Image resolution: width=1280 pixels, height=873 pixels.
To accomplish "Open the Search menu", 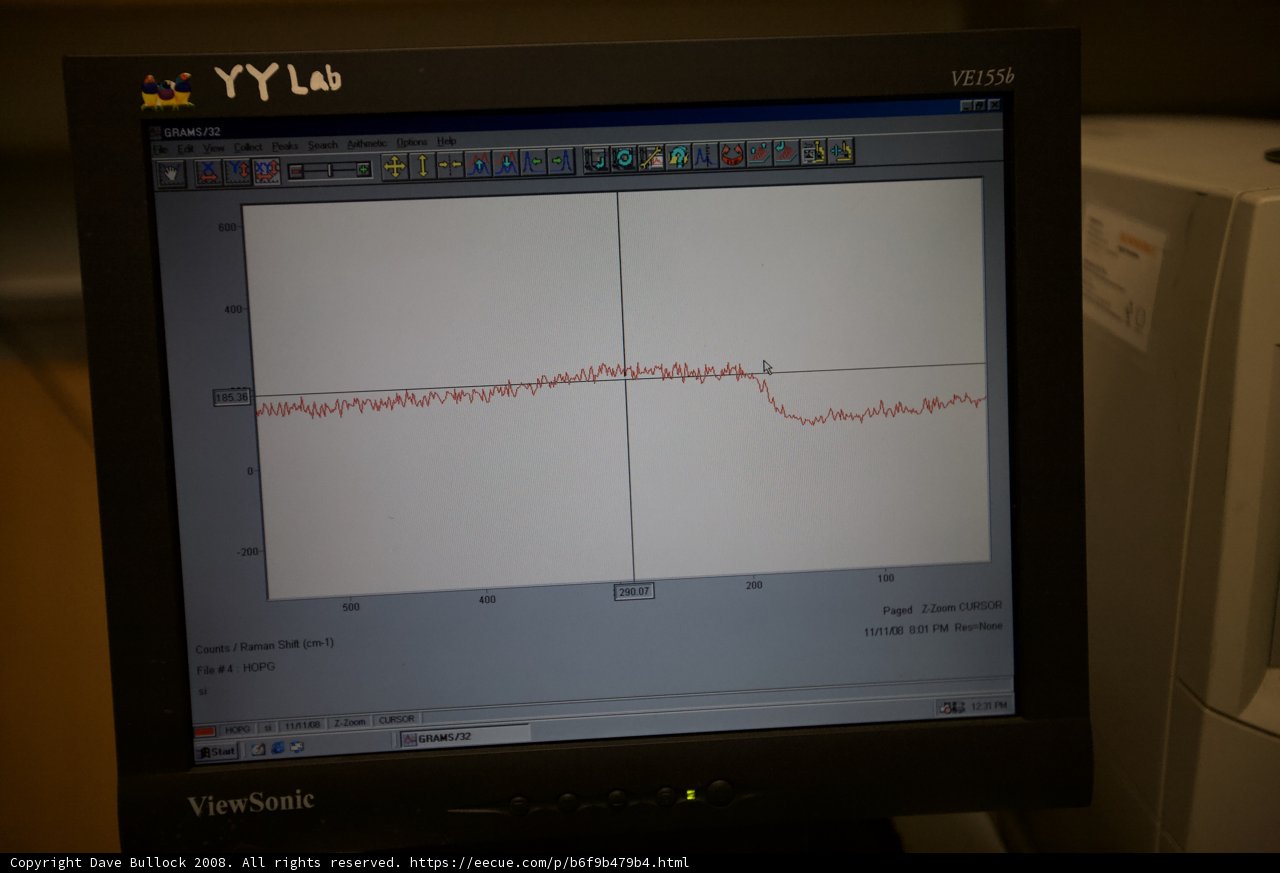I will [322, 145].
